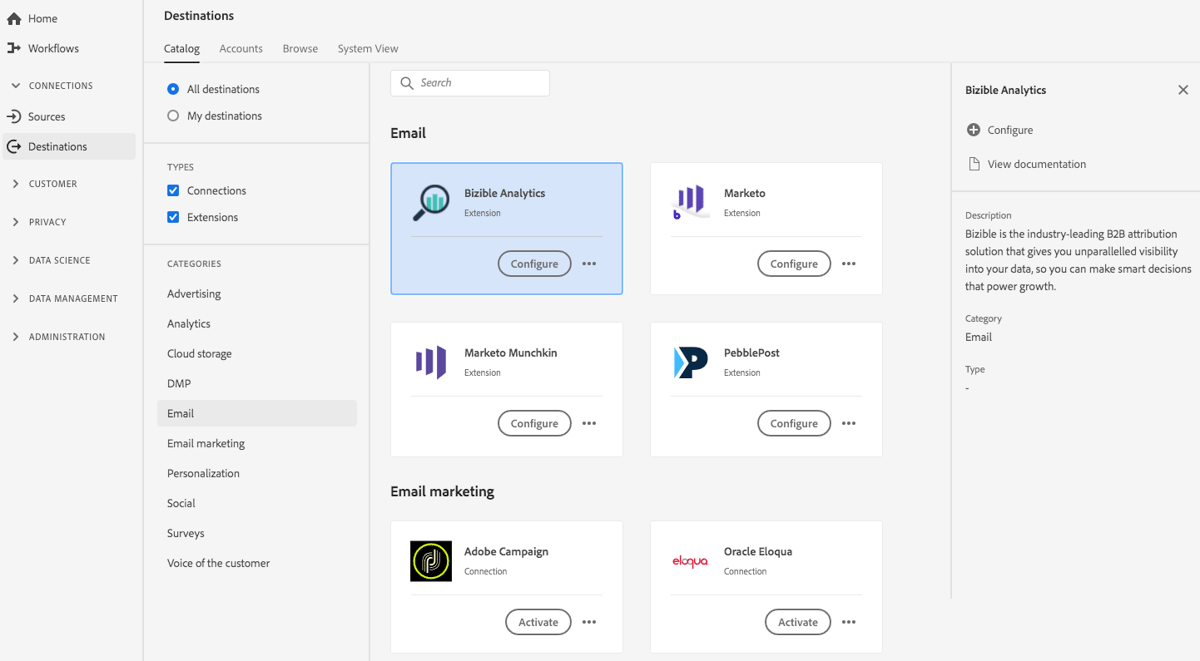Configure the Marketo Munchkin extension
The height and width of the screenshot is (661, 1200).
tap(534, 423)
